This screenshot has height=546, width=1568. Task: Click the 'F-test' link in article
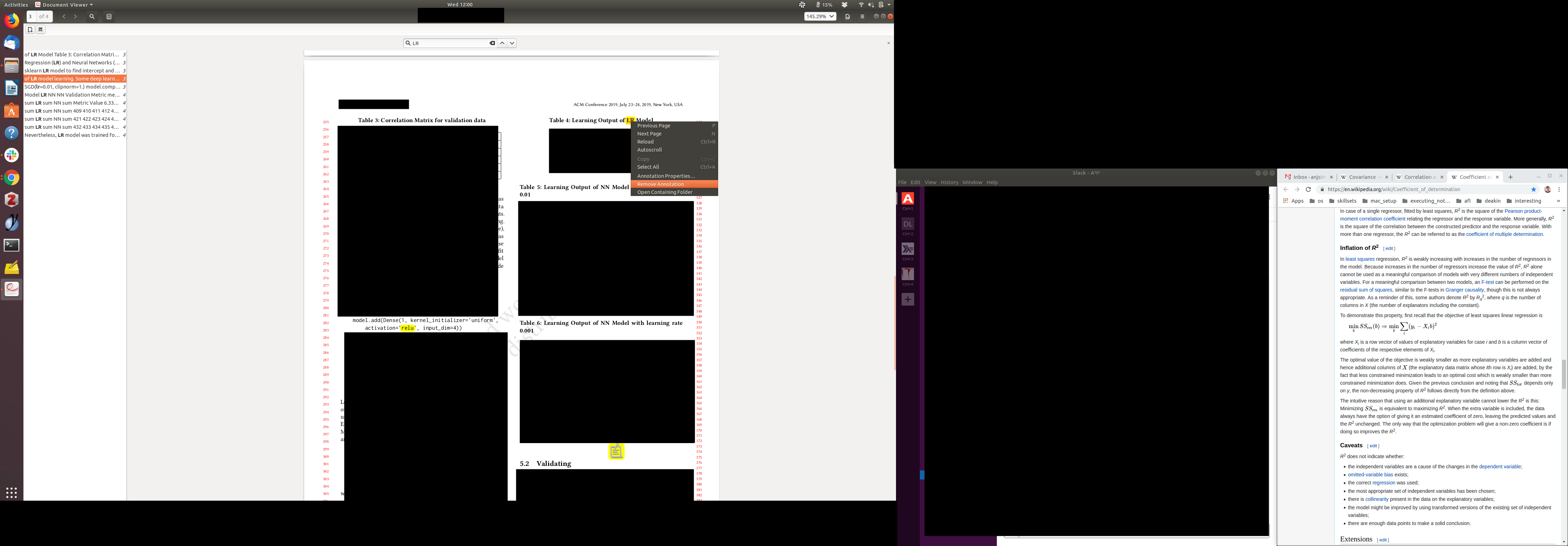[1487, 282]
